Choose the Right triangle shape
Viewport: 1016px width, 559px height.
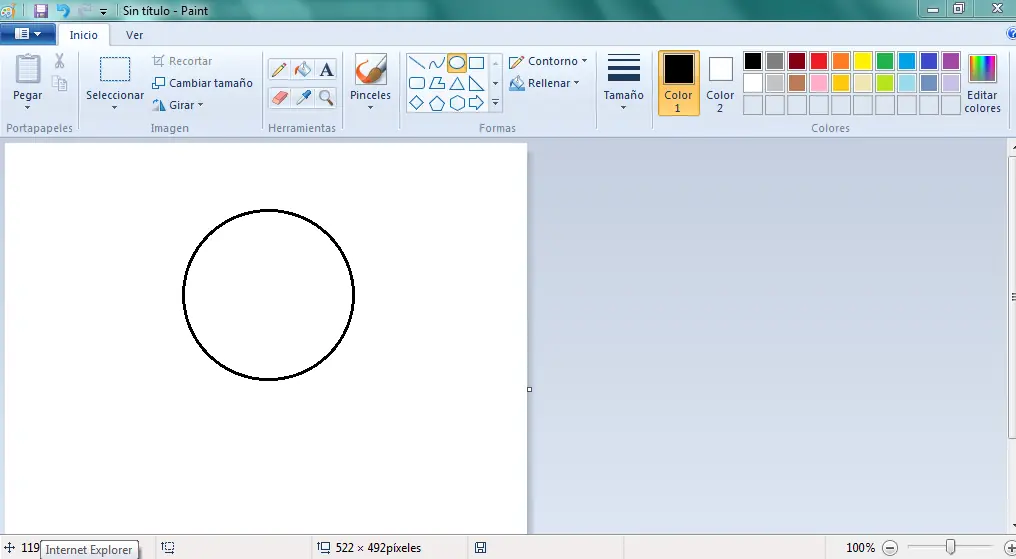pyautogui.click(x=476, y=83)
